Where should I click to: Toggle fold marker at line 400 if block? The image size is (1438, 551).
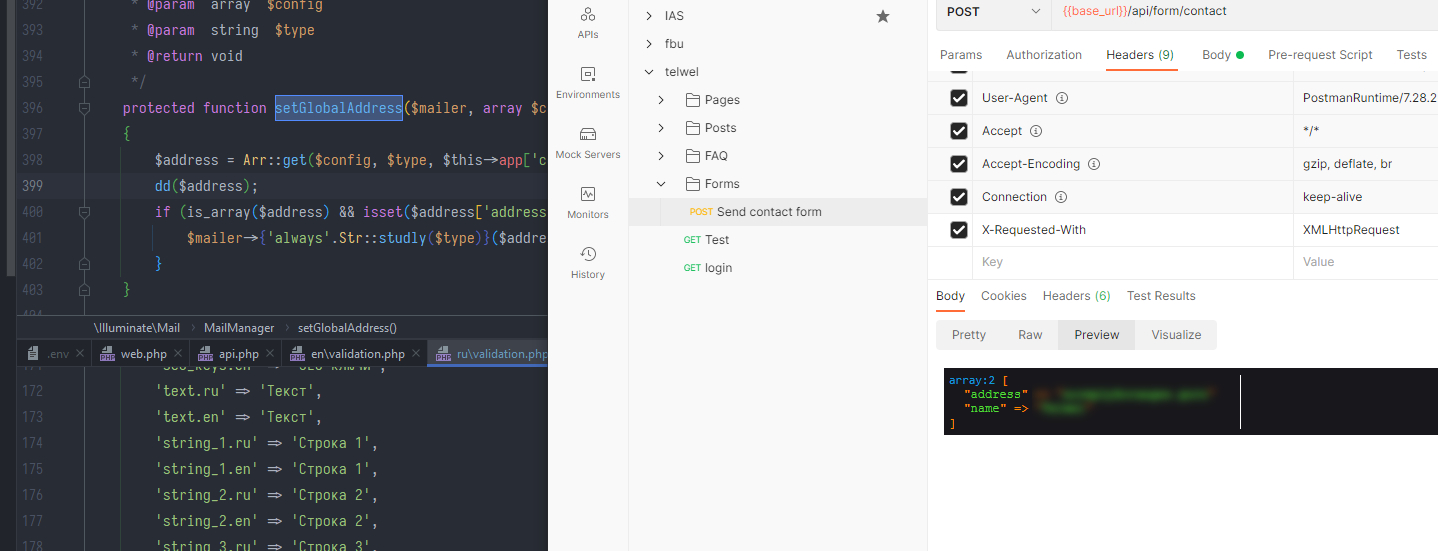(84, 212)
